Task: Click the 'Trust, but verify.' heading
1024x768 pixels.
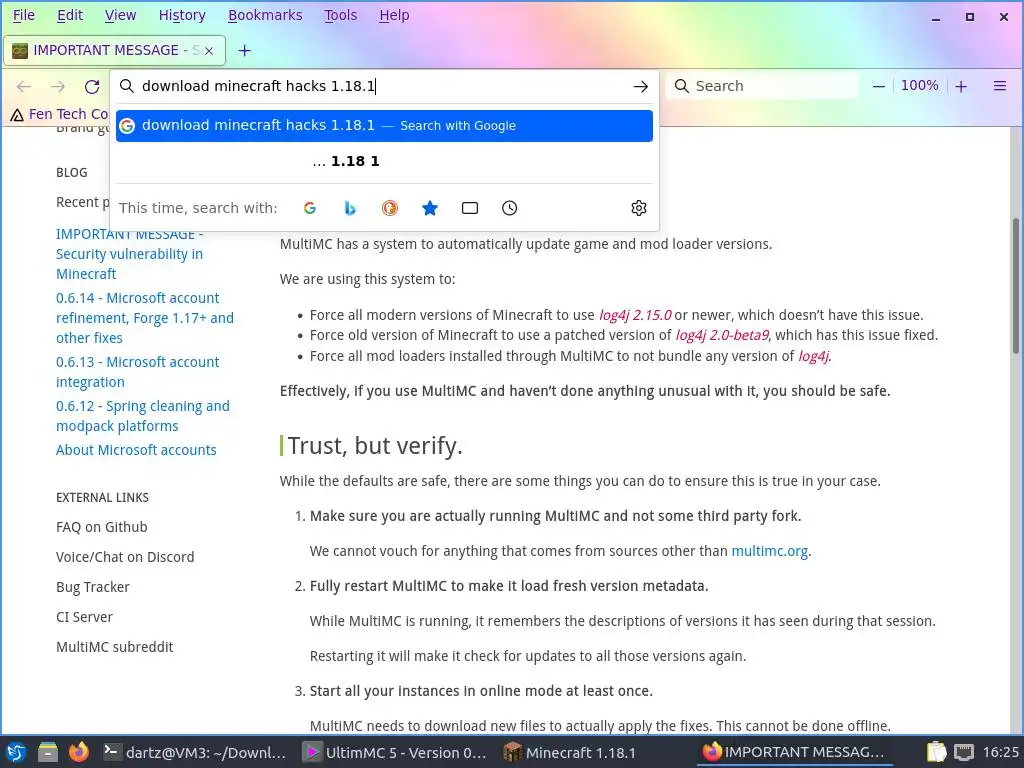Action: tap(375, 445)
